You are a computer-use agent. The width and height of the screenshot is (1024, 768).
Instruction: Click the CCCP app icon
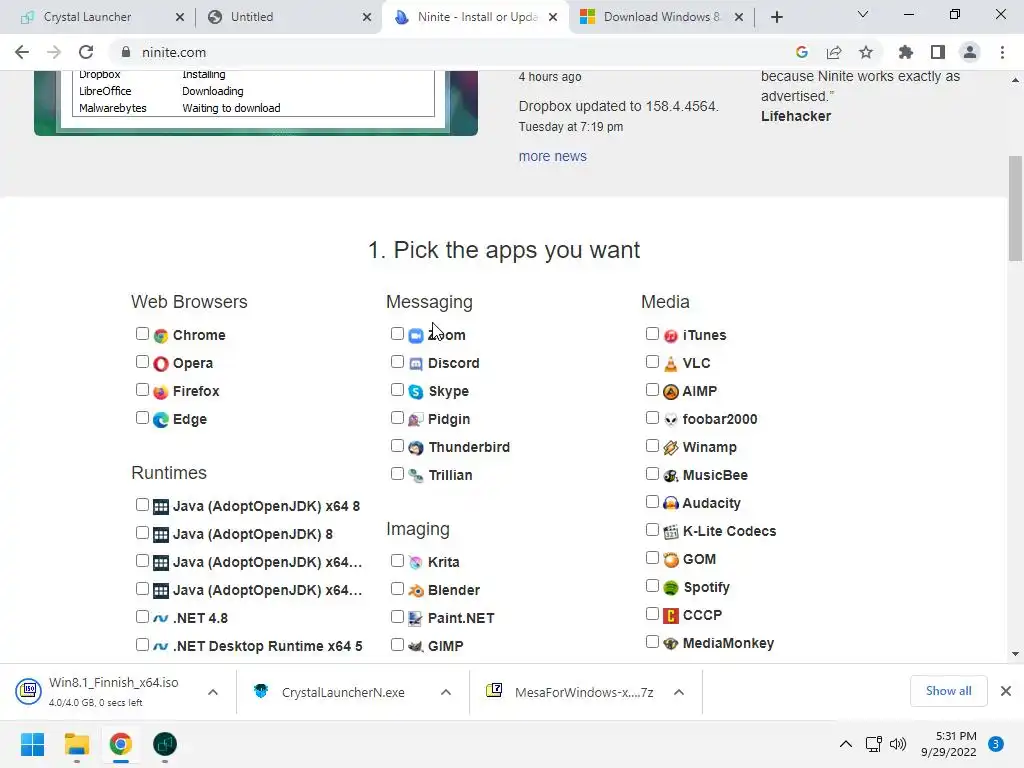(671, 616)
